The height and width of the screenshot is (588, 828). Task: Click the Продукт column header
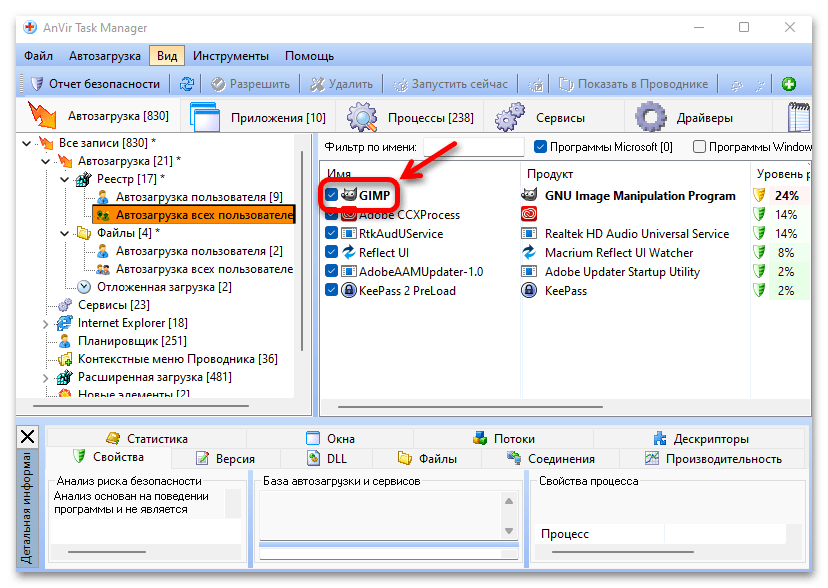click(x=635, y=174)
